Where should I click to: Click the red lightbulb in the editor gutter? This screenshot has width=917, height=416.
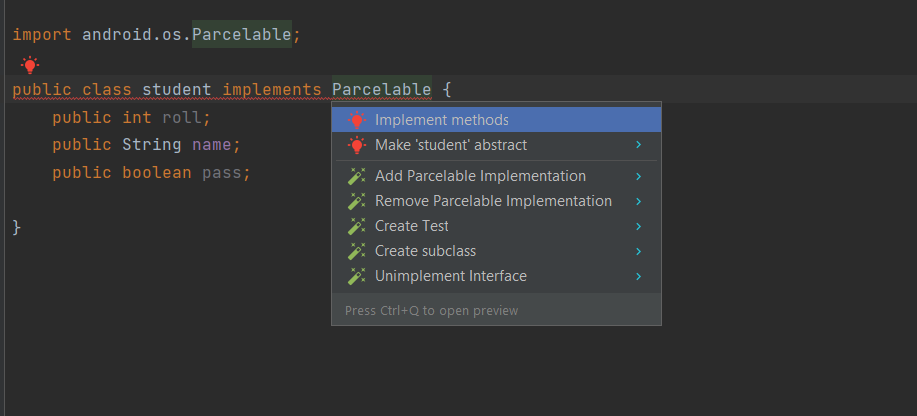pos(30,65)
